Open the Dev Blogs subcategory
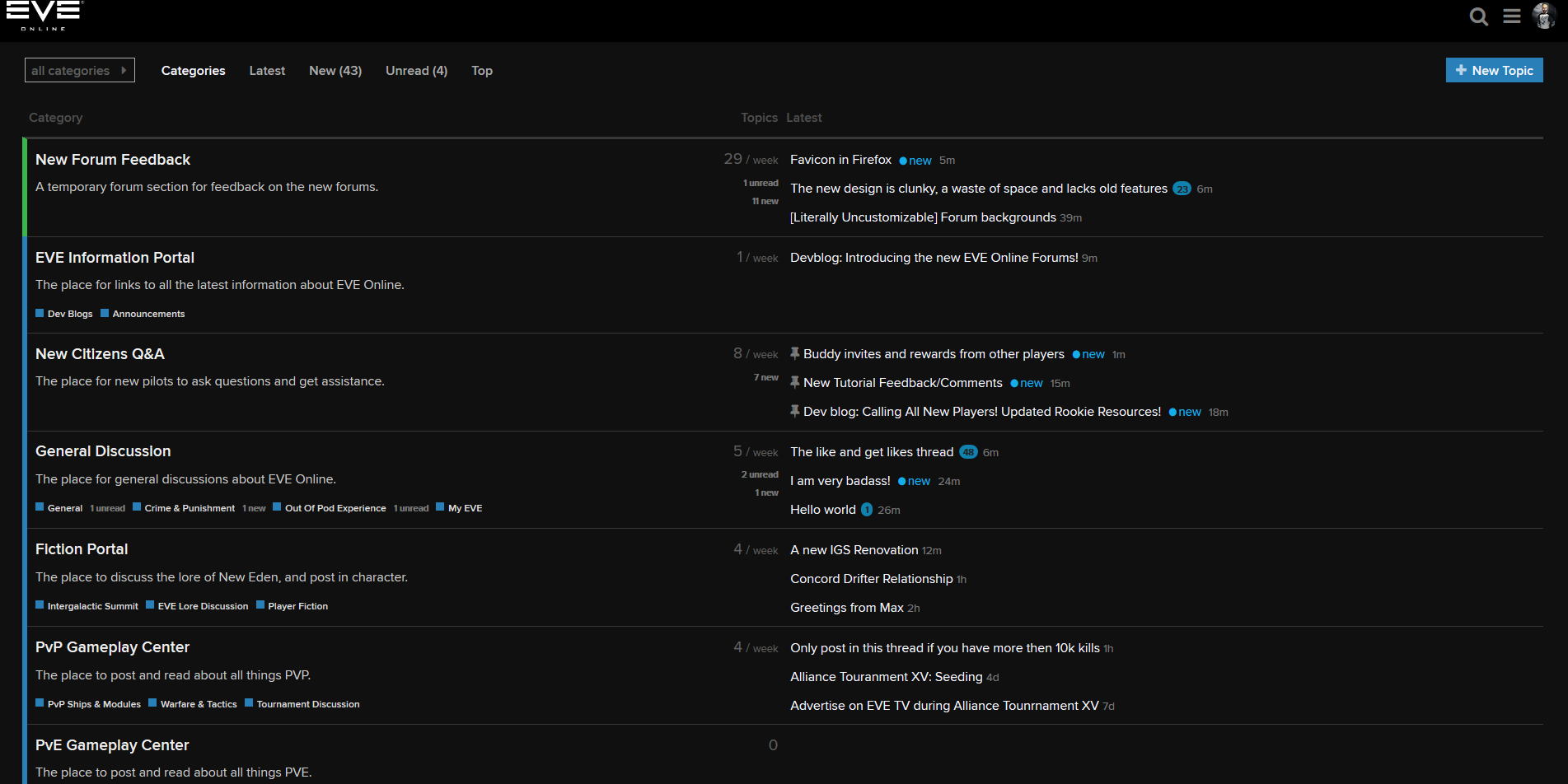Screen dimensions: 1568x784 [64, 314]
